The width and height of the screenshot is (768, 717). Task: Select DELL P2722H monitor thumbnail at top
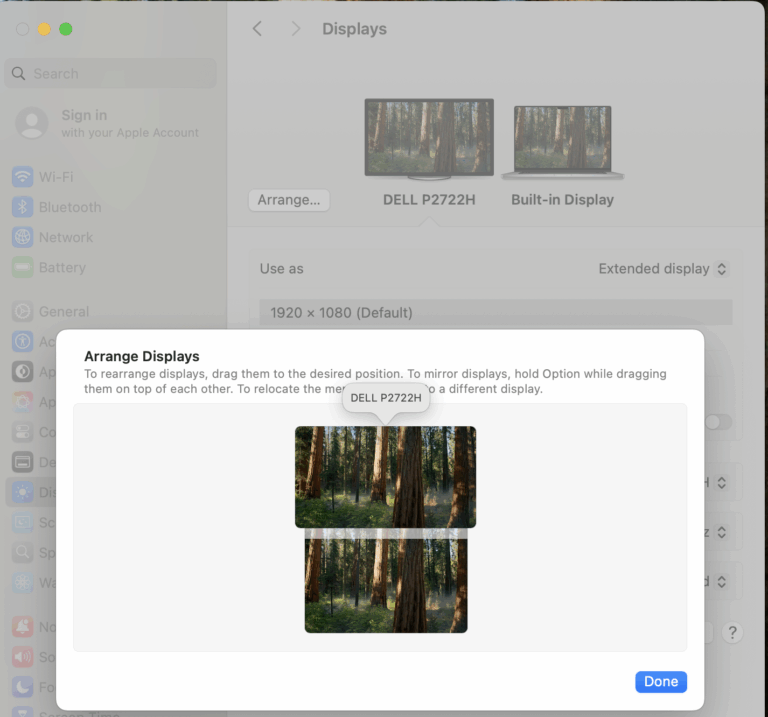click(x=429, y=138)
